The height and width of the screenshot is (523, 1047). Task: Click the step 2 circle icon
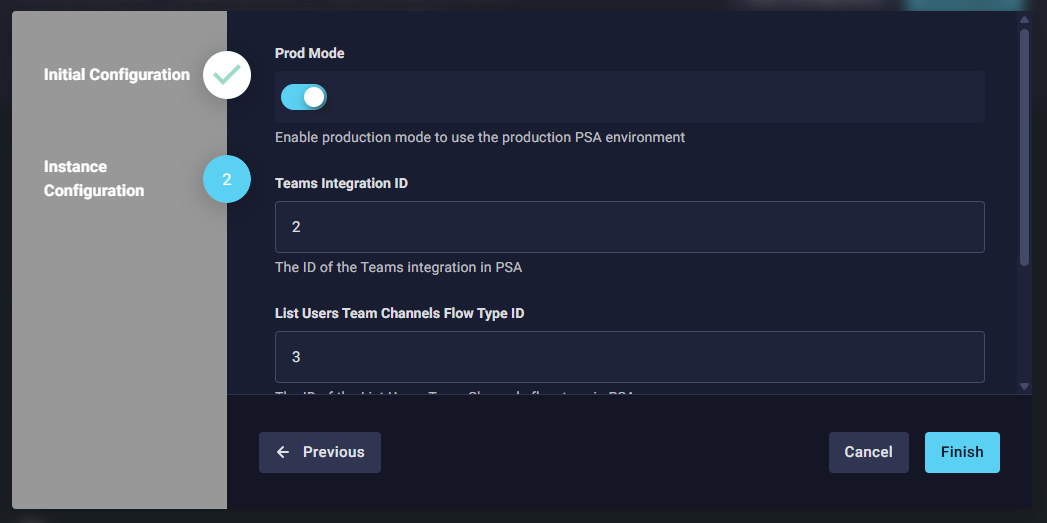227,179
